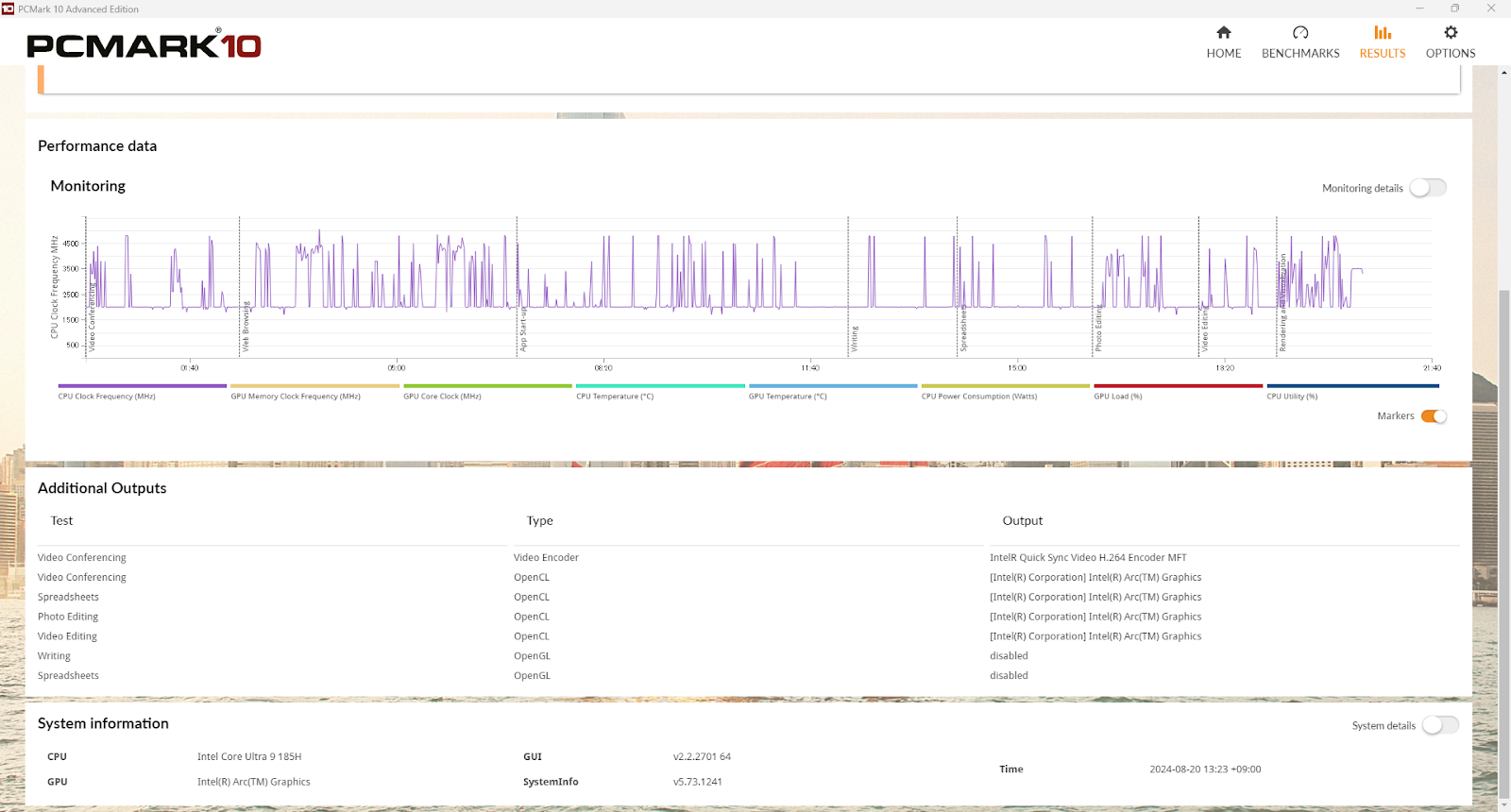The width and height of the screenshot is (1511, 812).
Task: Open the Options gear icon
Action: tap(1451, 32)
